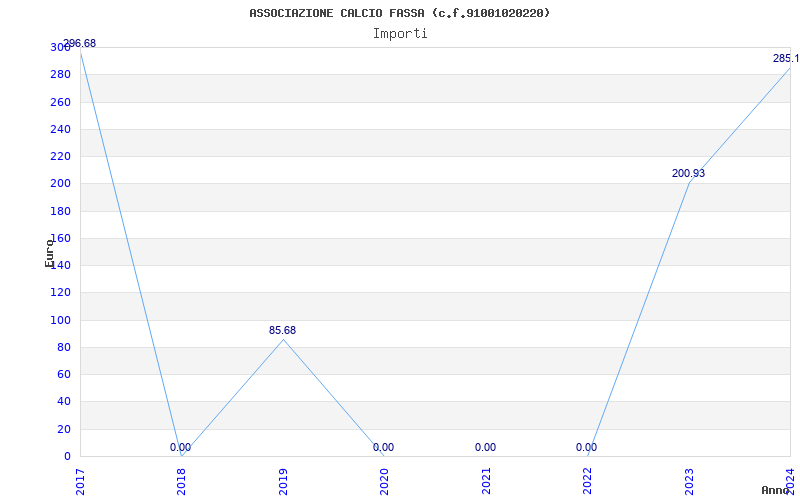Click the 140 y-axis tick label
800x500 pixels.
60,266
